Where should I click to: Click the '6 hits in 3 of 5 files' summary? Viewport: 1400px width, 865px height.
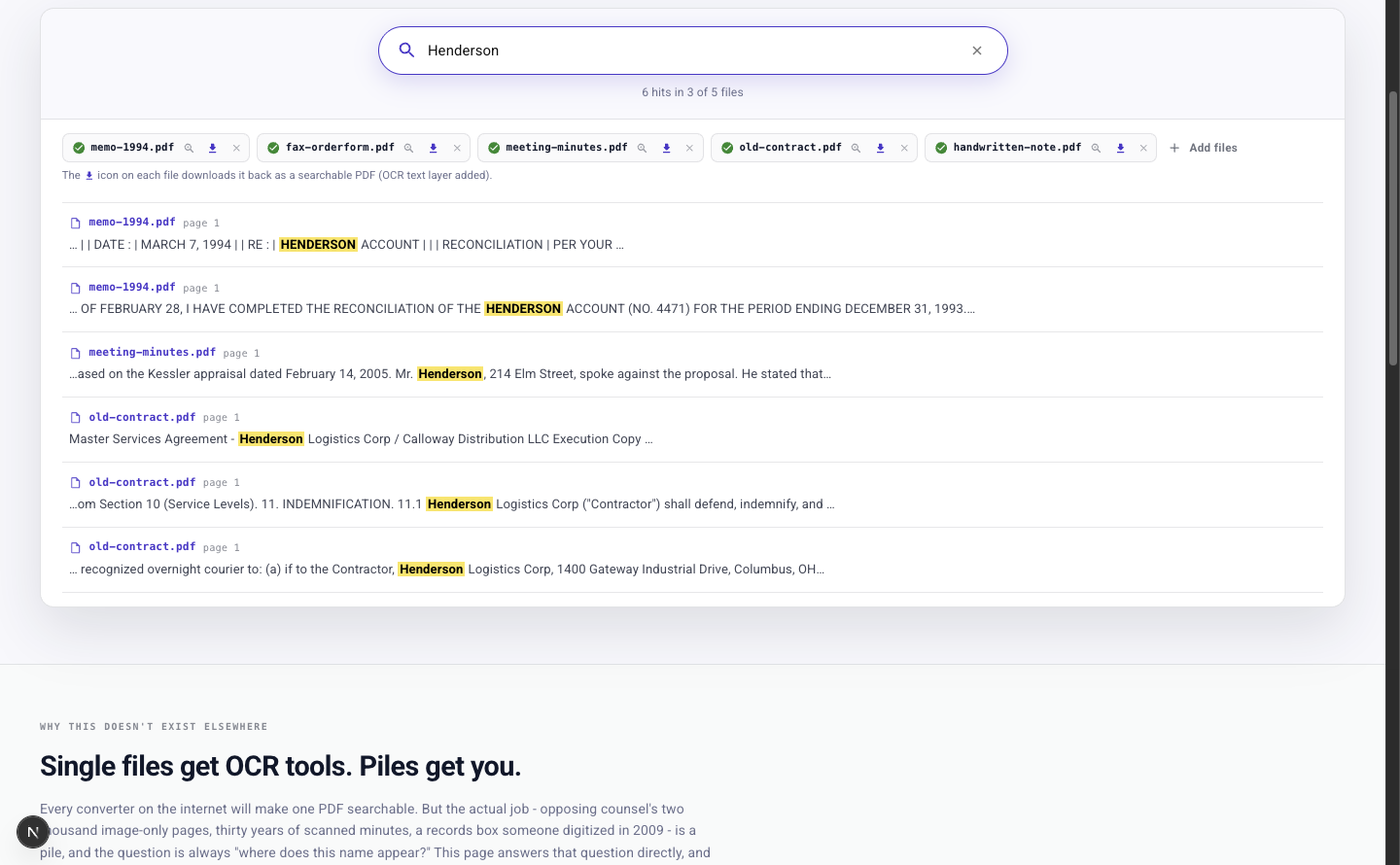click(x=692, y=92)
